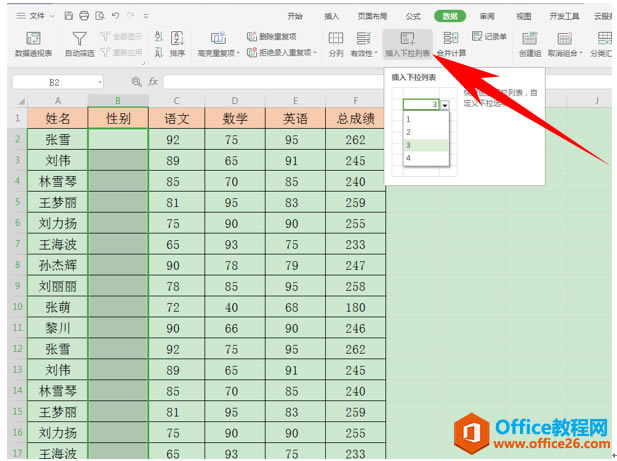Expand the 有效性 validation dropdown
Image resolution: width=617 pixels, height=461 pixels.
[363, 52]
